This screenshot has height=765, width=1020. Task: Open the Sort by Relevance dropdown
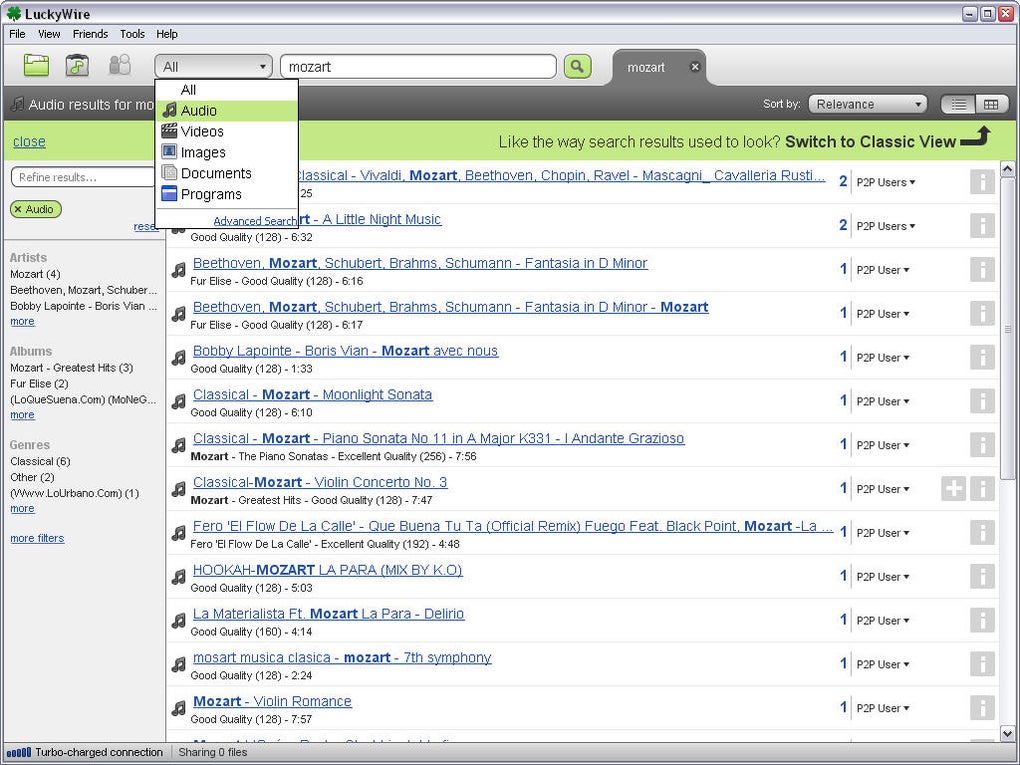[868, 104]
